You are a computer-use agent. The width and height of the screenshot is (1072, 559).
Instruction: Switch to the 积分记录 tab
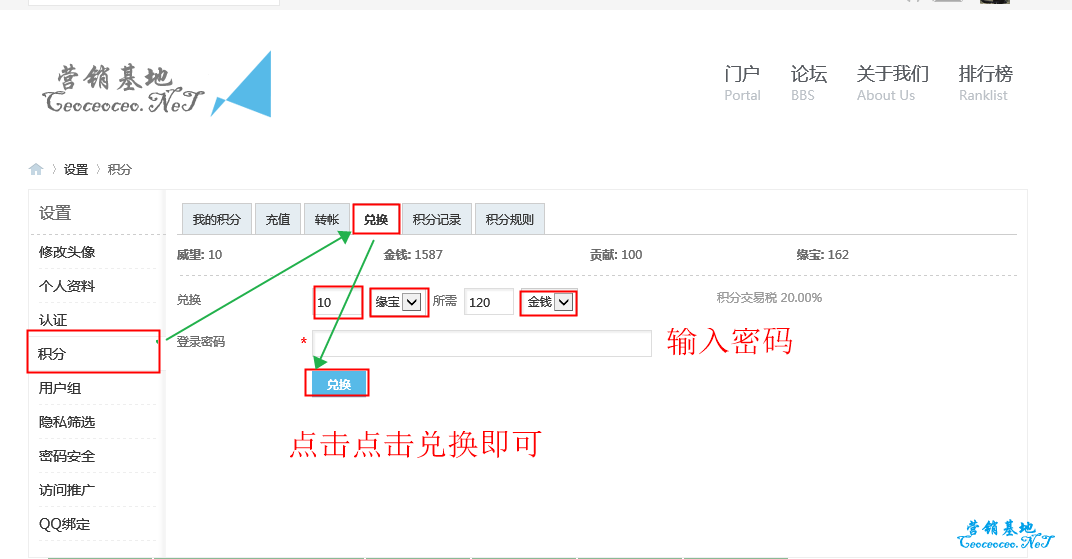(x=437, y=220)
